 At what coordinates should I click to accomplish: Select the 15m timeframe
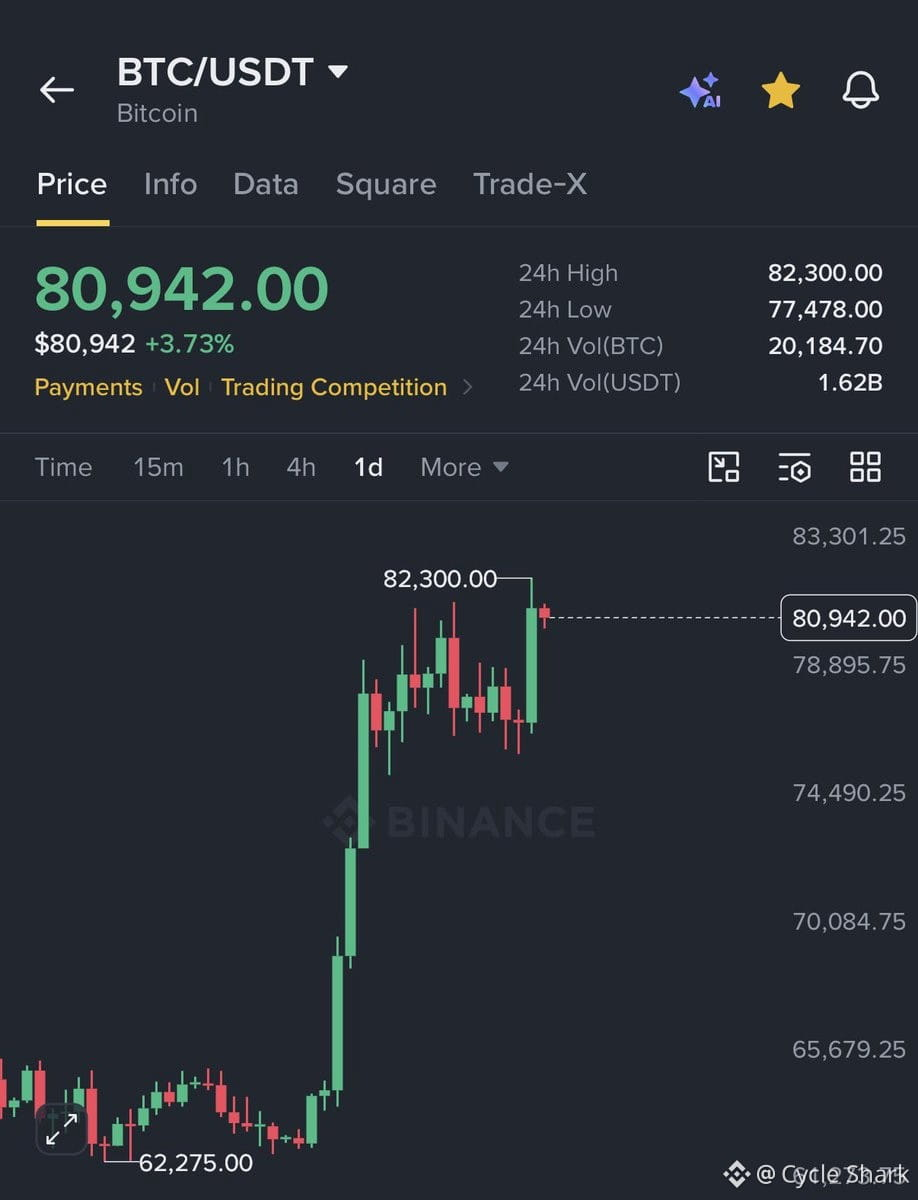pyautogui.click(x=158, y=467)
